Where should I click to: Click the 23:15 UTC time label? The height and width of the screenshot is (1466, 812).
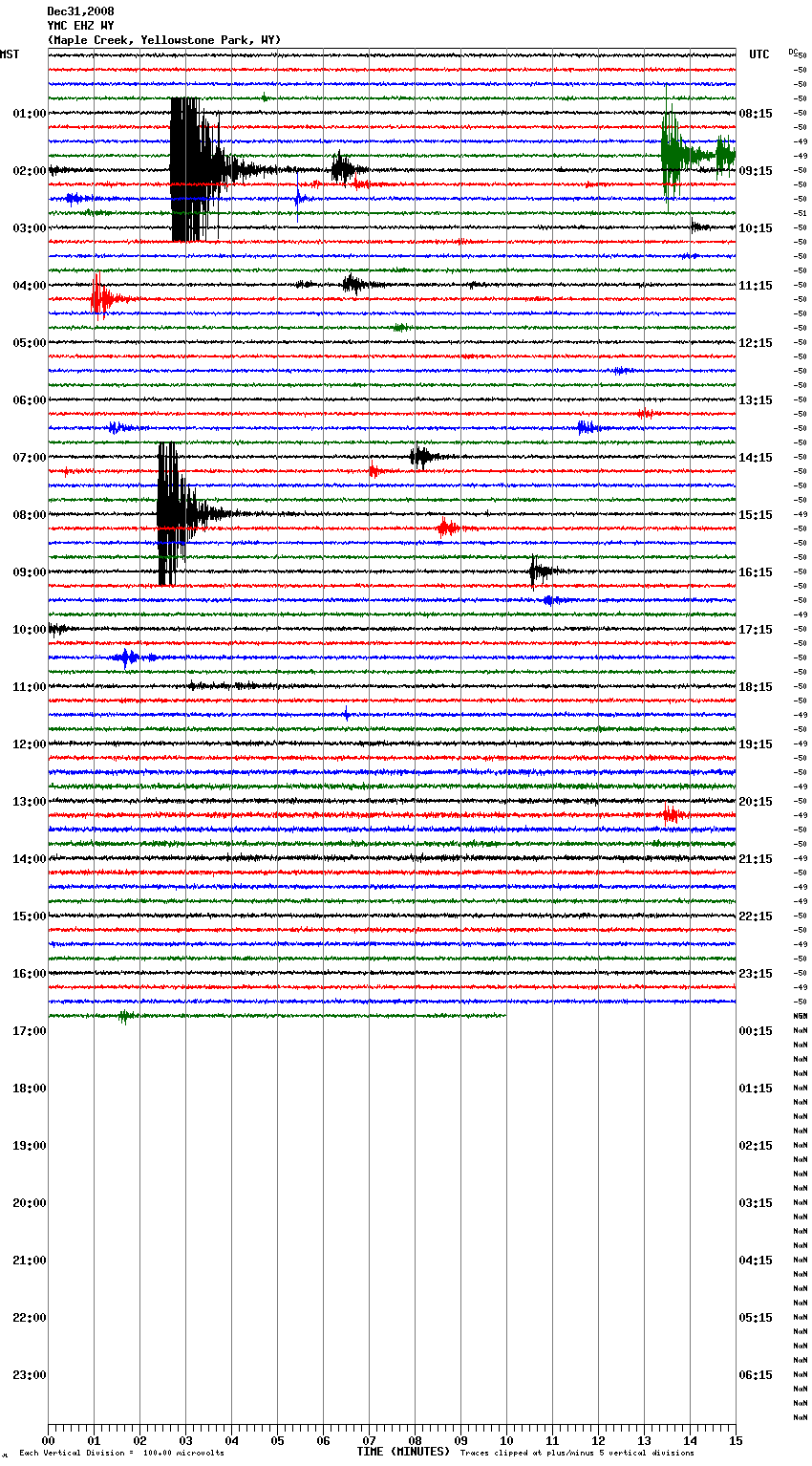(756, 974)
